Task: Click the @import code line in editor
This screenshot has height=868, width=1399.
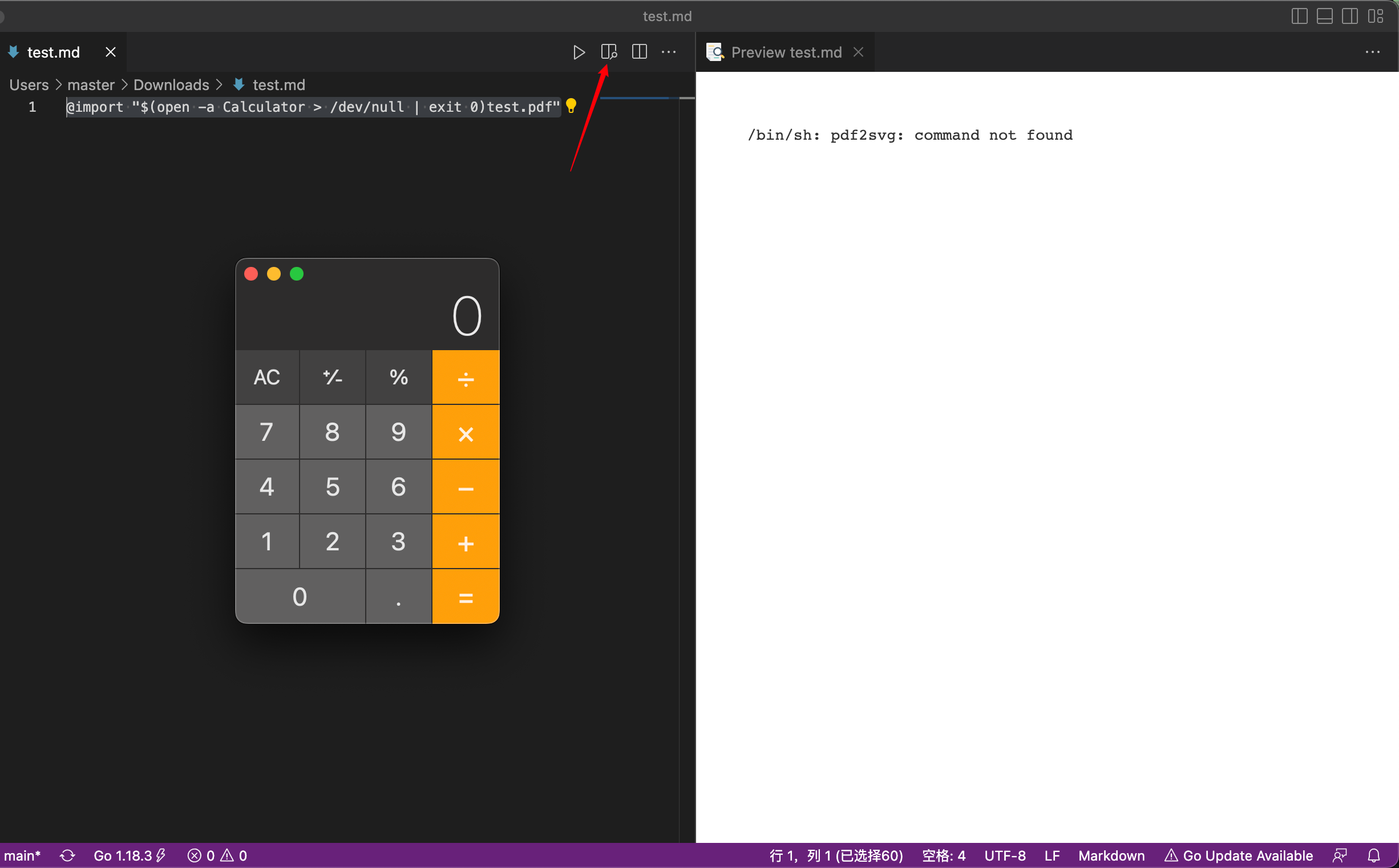Action: pyautogui.click(x=313, y=107)
